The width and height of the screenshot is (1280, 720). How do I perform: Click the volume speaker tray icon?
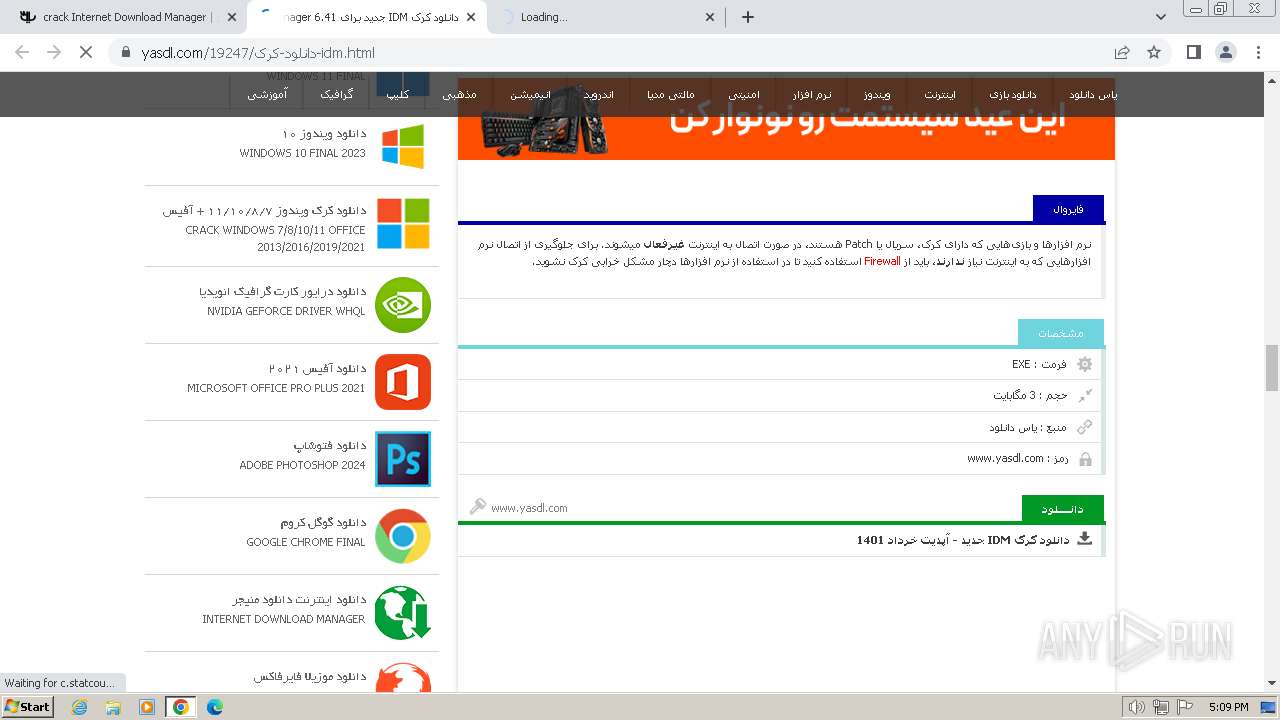1135,707
